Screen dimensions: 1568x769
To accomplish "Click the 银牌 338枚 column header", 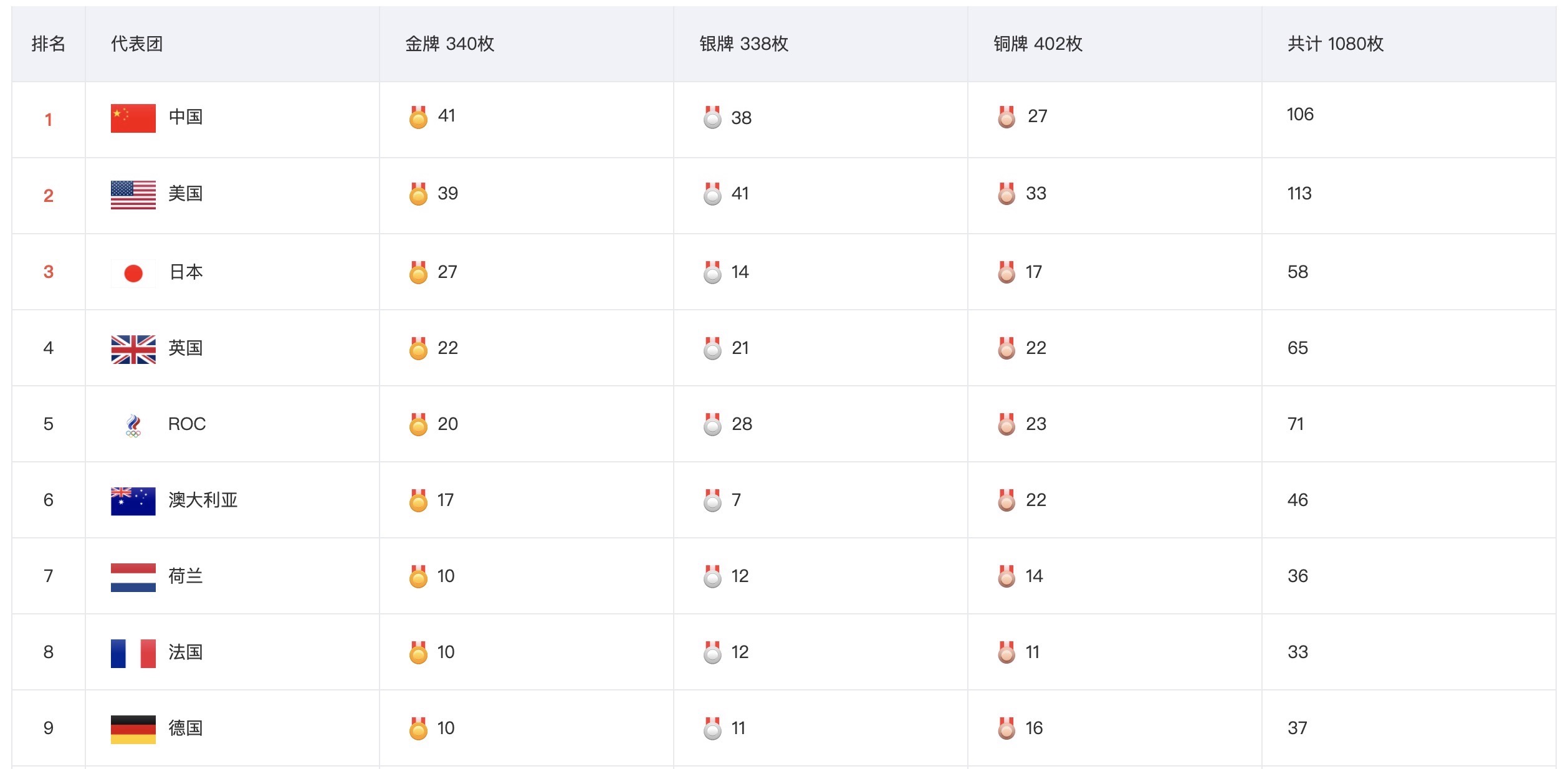I will pos(743,44).
